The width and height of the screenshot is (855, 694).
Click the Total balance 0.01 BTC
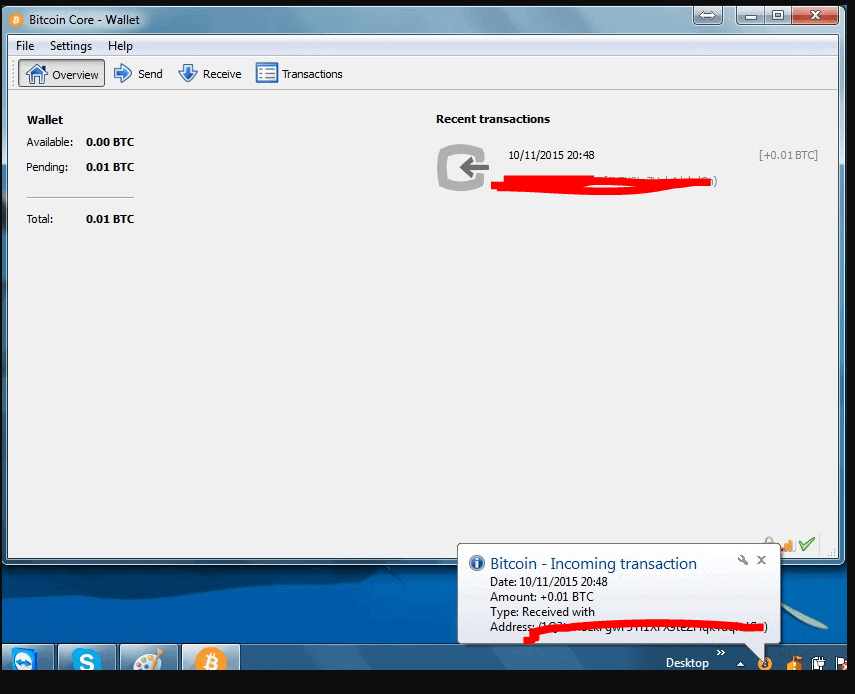pyautogui.click(x=110, y=219)
